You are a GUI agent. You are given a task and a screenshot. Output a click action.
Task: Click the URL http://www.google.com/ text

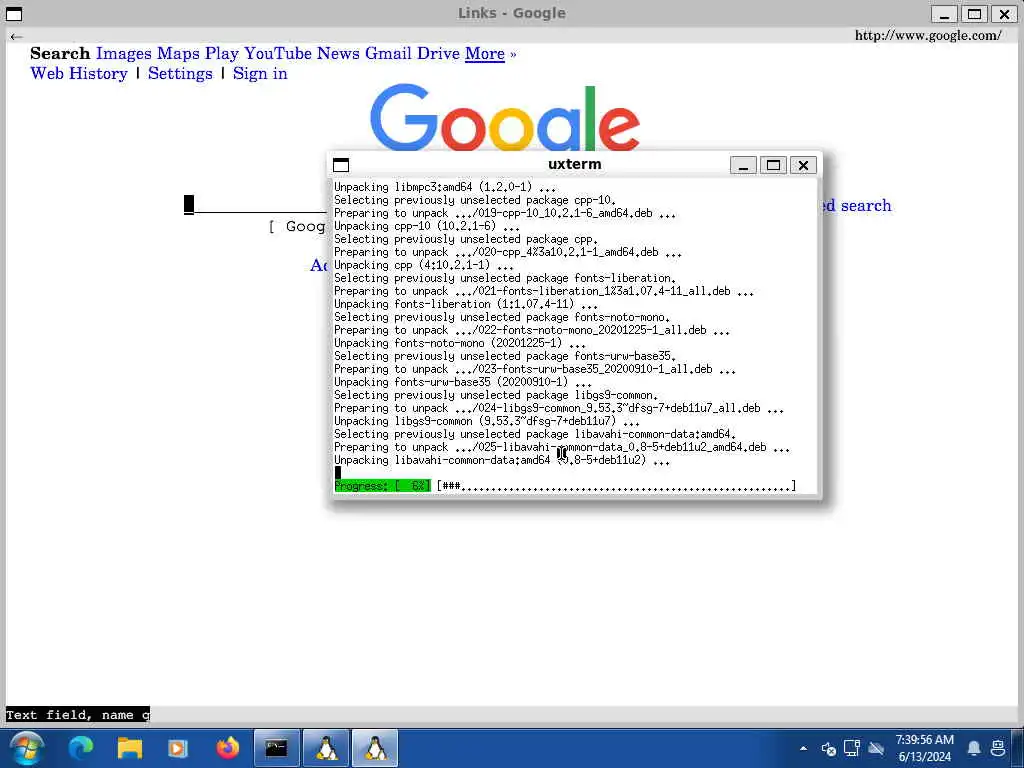click(928, 35)
